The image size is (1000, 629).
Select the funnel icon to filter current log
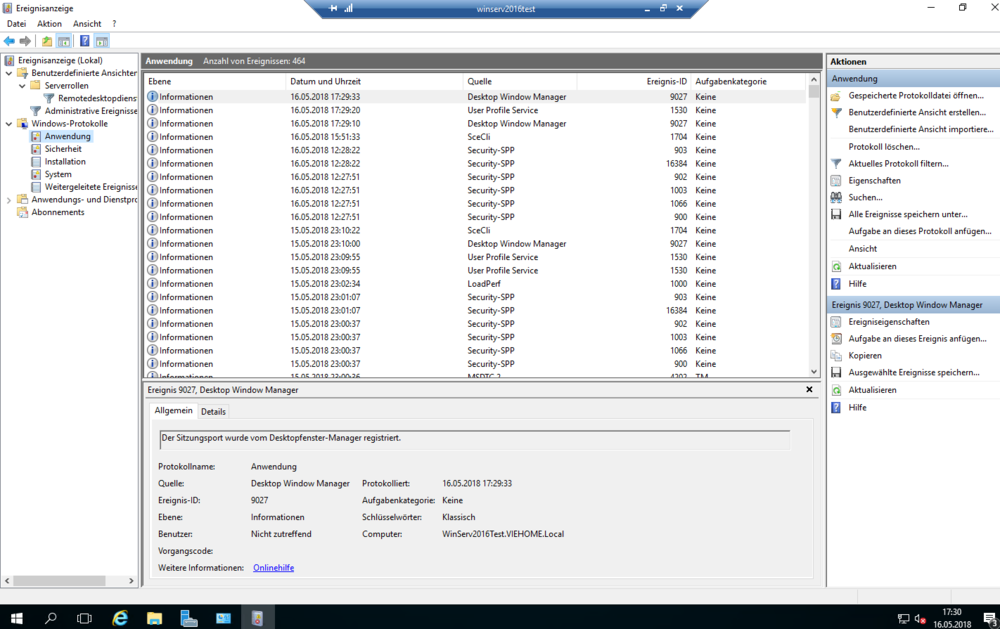pos(836,163)
